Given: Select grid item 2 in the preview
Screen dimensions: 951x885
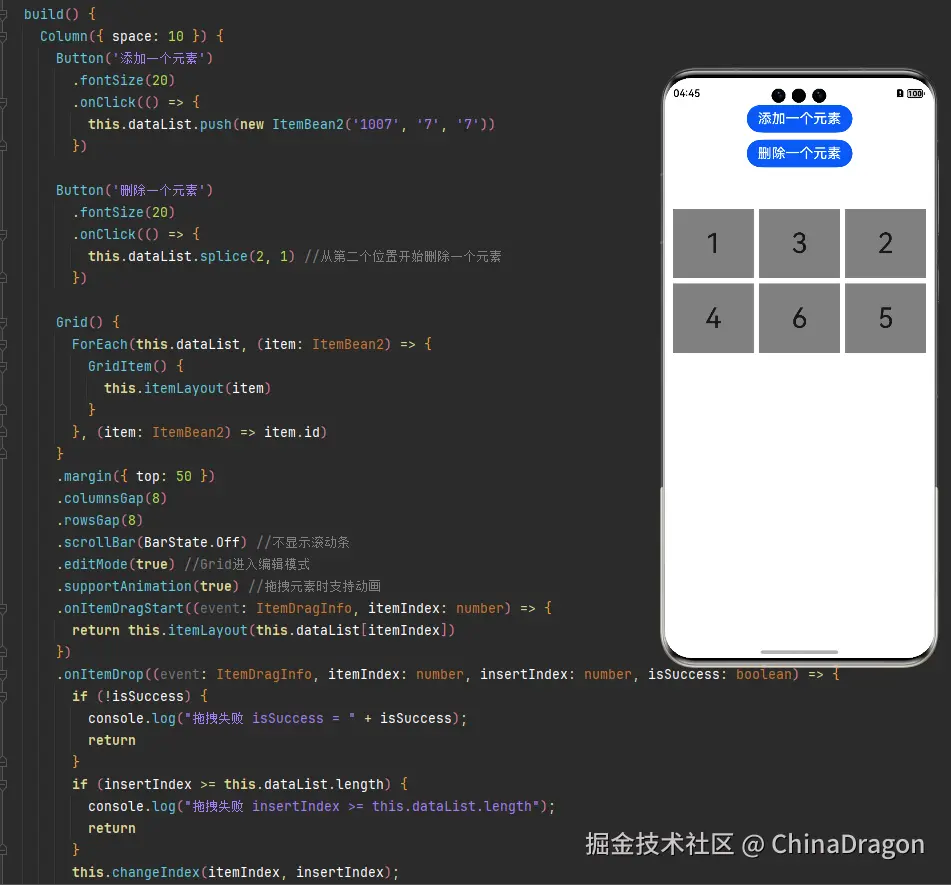Looking at the screenshot, I should 885,243.
